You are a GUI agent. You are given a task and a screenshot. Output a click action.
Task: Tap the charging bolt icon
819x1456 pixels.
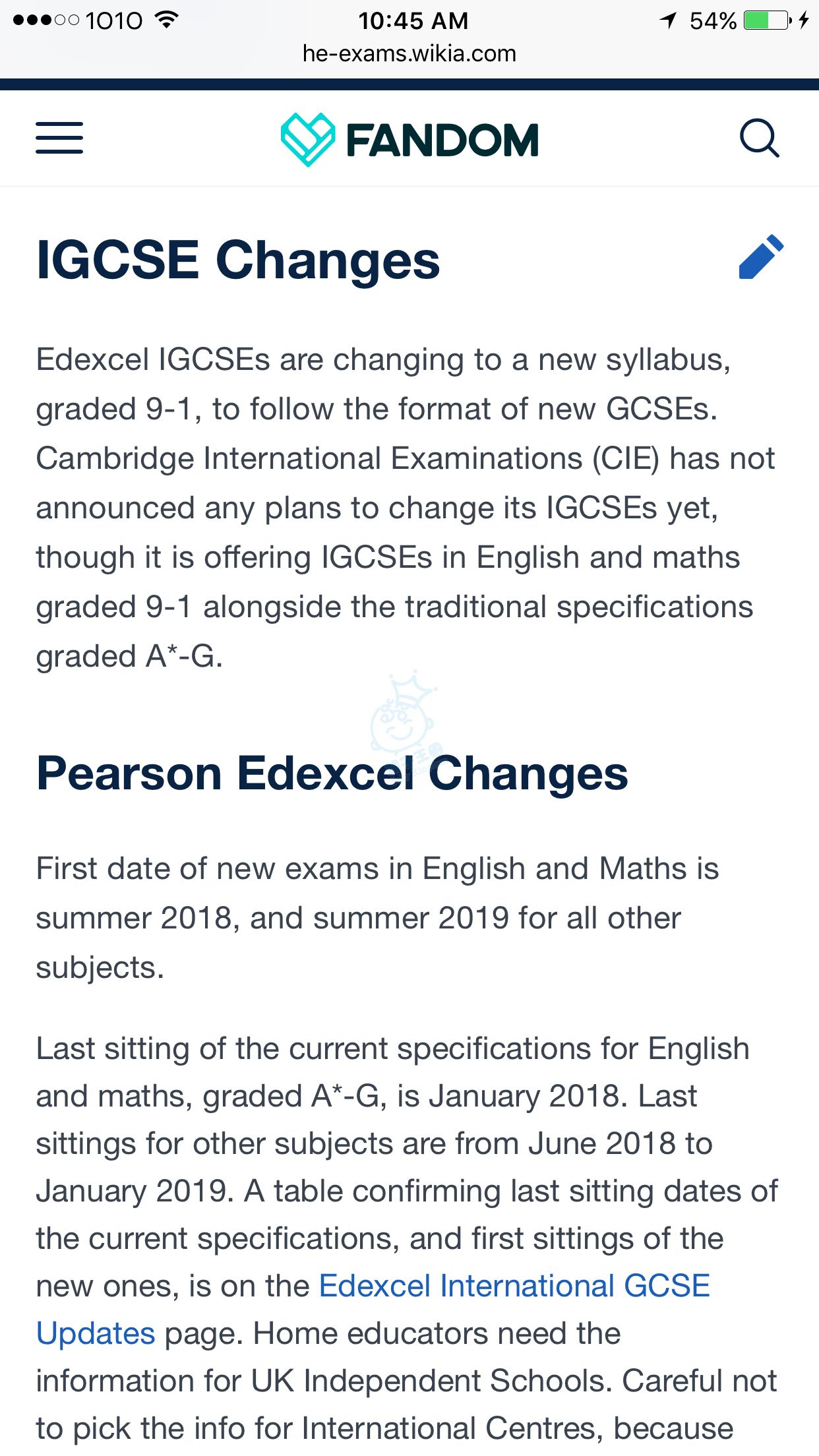(804, 20)
